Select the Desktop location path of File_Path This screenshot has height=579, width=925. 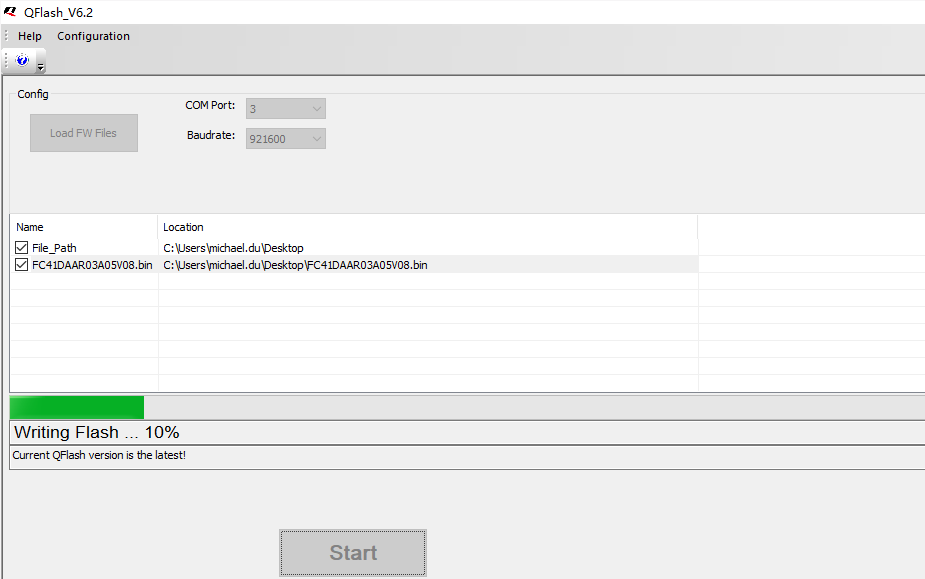pyautogui.click(x=233, y=248)
